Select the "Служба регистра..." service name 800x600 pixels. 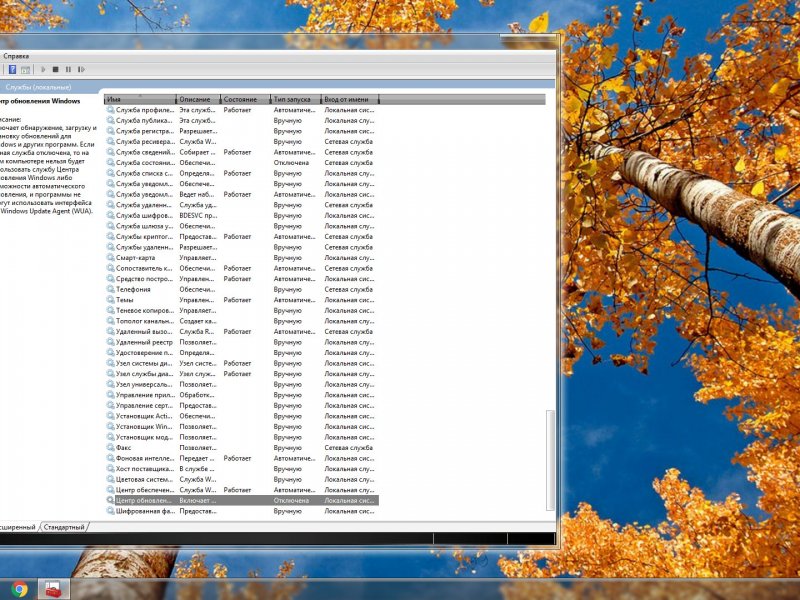coord(144,131)
